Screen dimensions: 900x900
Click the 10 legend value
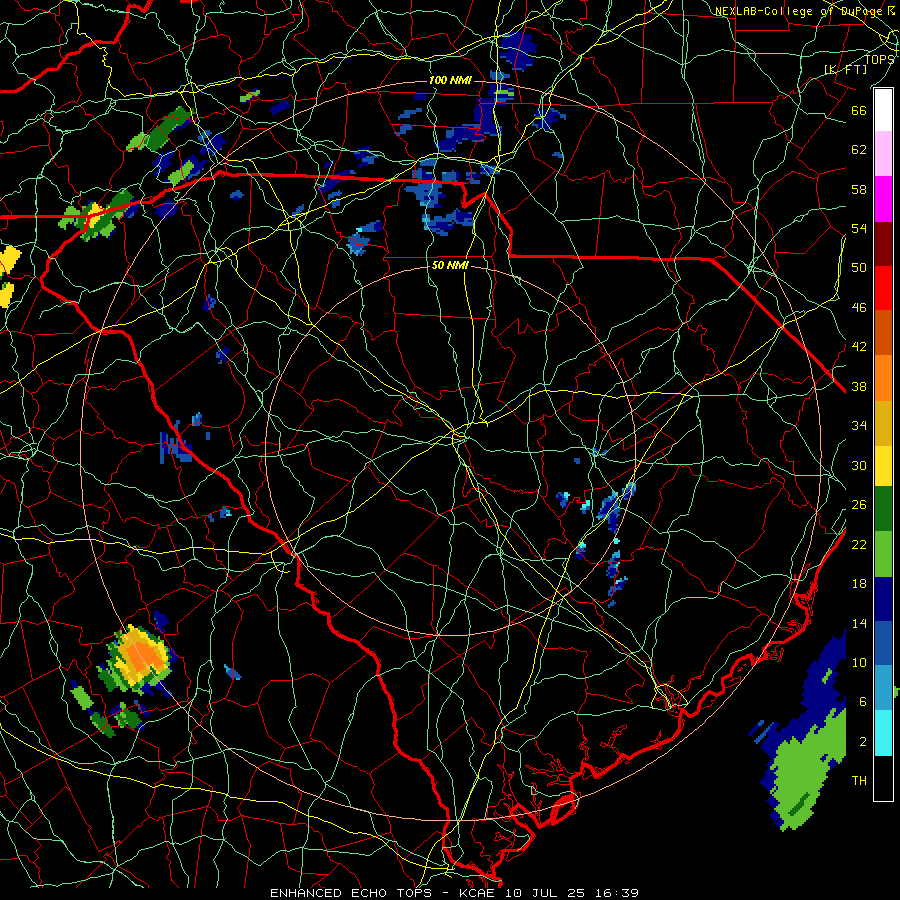859,662
